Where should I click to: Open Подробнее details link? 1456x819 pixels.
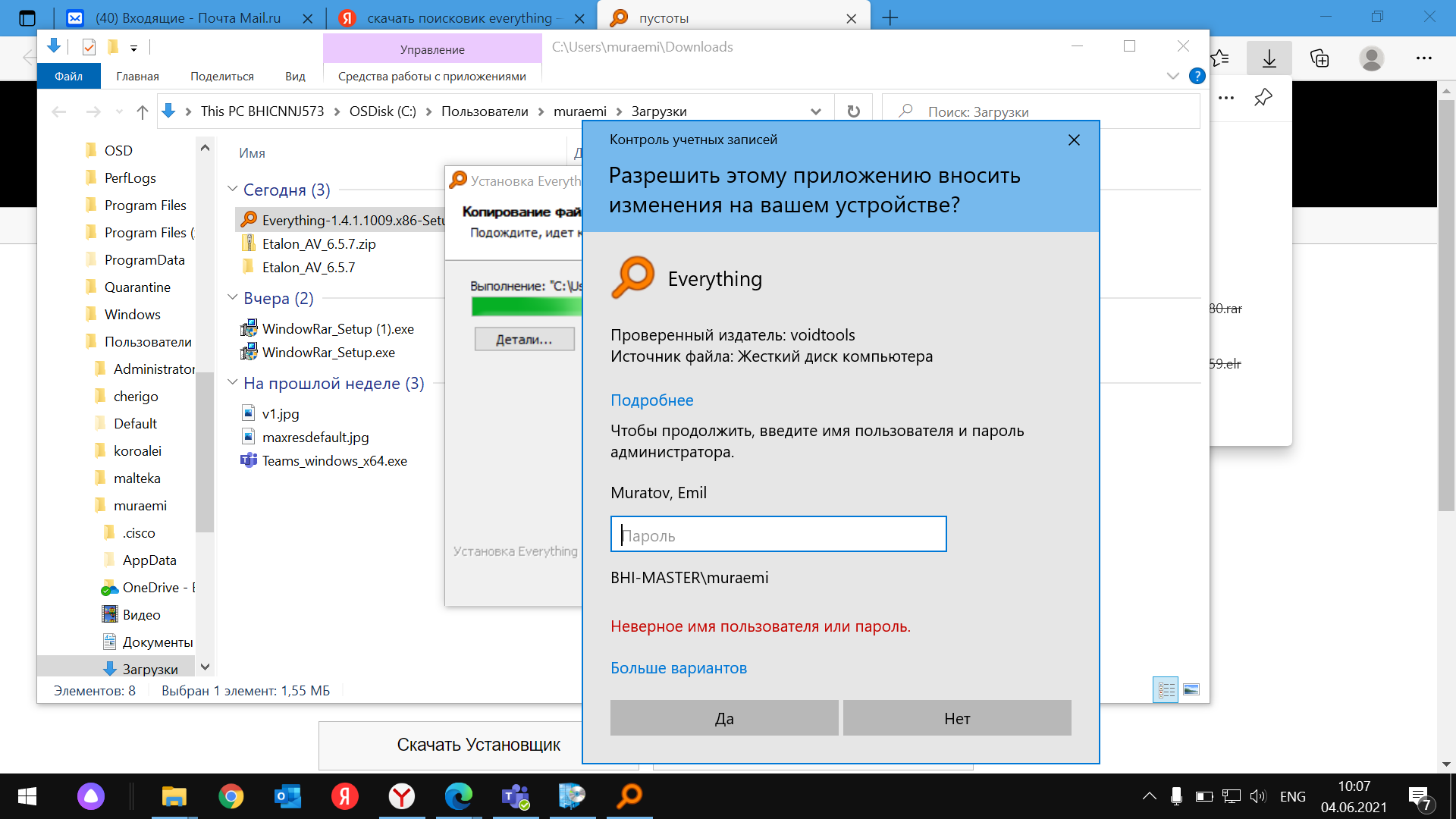pyautogui.click(x=652, y=400)
